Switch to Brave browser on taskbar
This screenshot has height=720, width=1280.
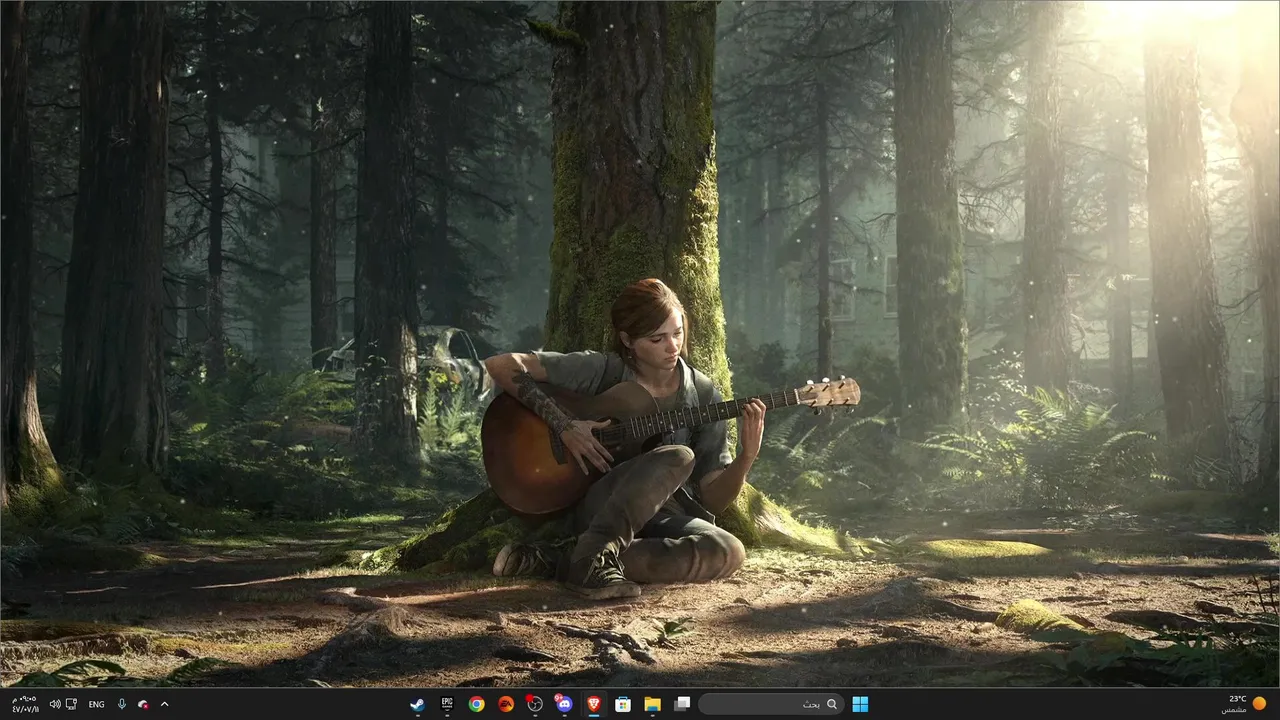[x=594, y=704]
